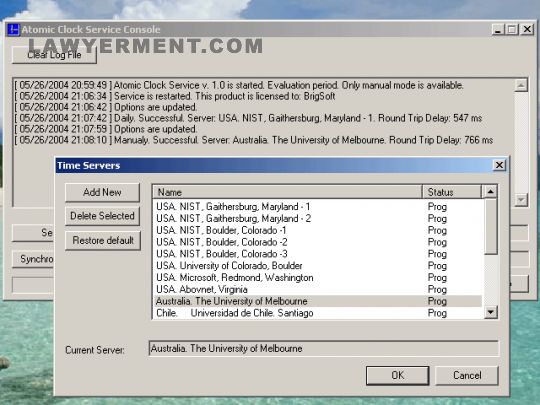The height and width of the screenshot is (405, 540).
Task: Click the 21:07:59 'Options are updated' log line
Action: [106, 129]
